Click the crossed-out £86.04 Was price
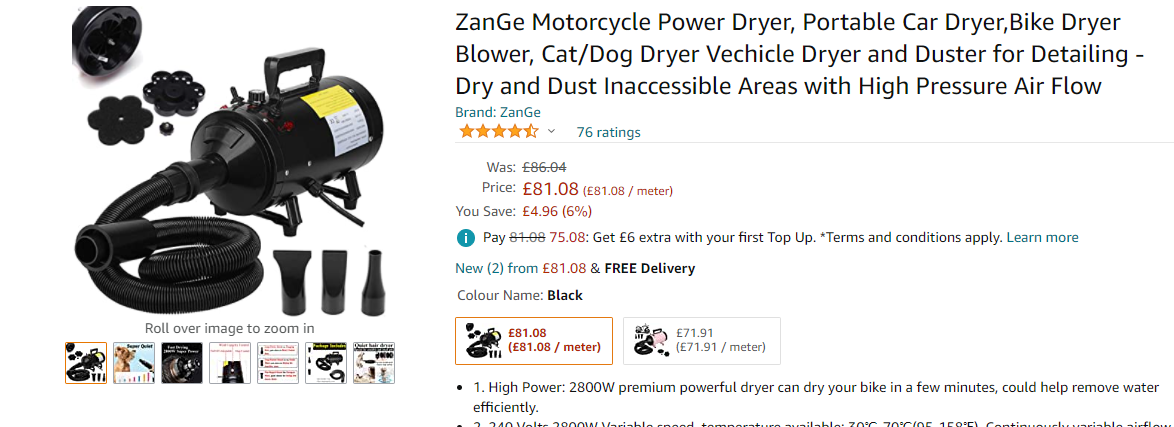The height and width of the screenshot is (427, 1174). point(544,167)
